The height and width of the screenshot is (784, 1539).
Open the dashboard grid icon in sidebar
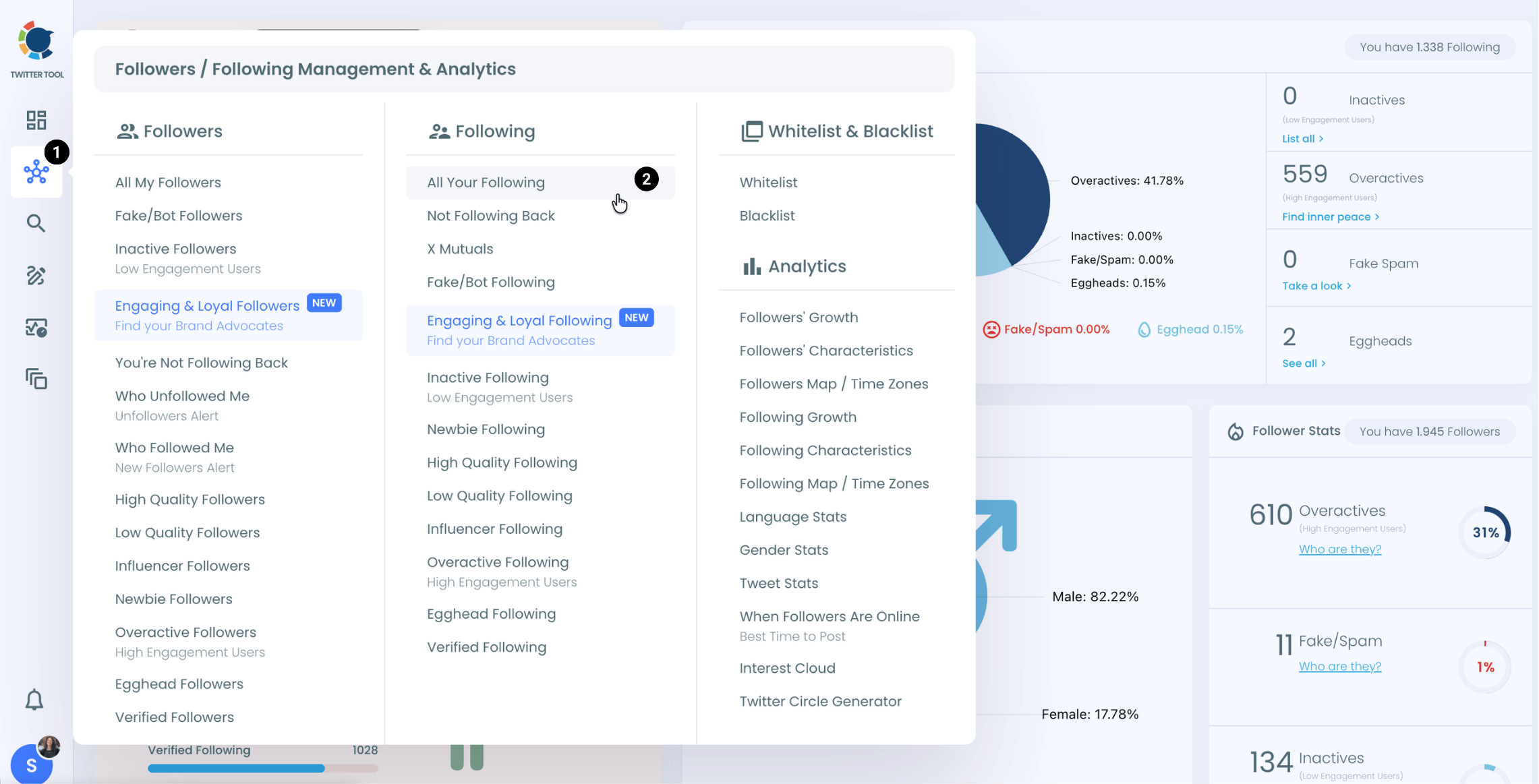(36, 120)
